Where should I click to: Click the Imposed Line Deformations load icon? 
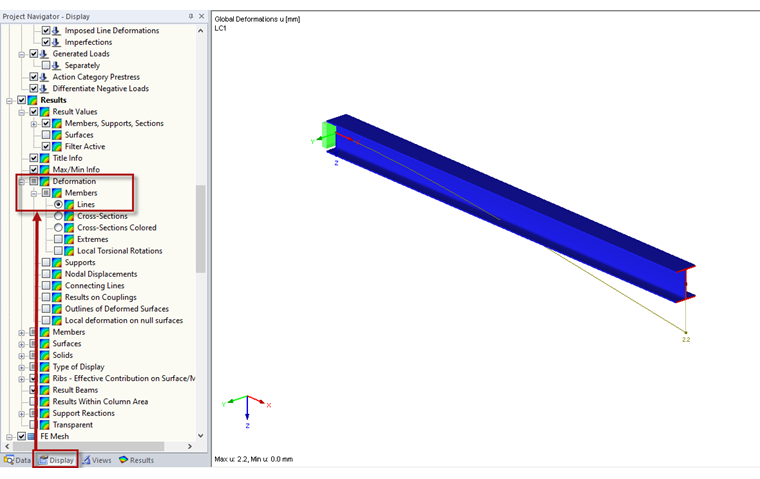click(57, 31)
